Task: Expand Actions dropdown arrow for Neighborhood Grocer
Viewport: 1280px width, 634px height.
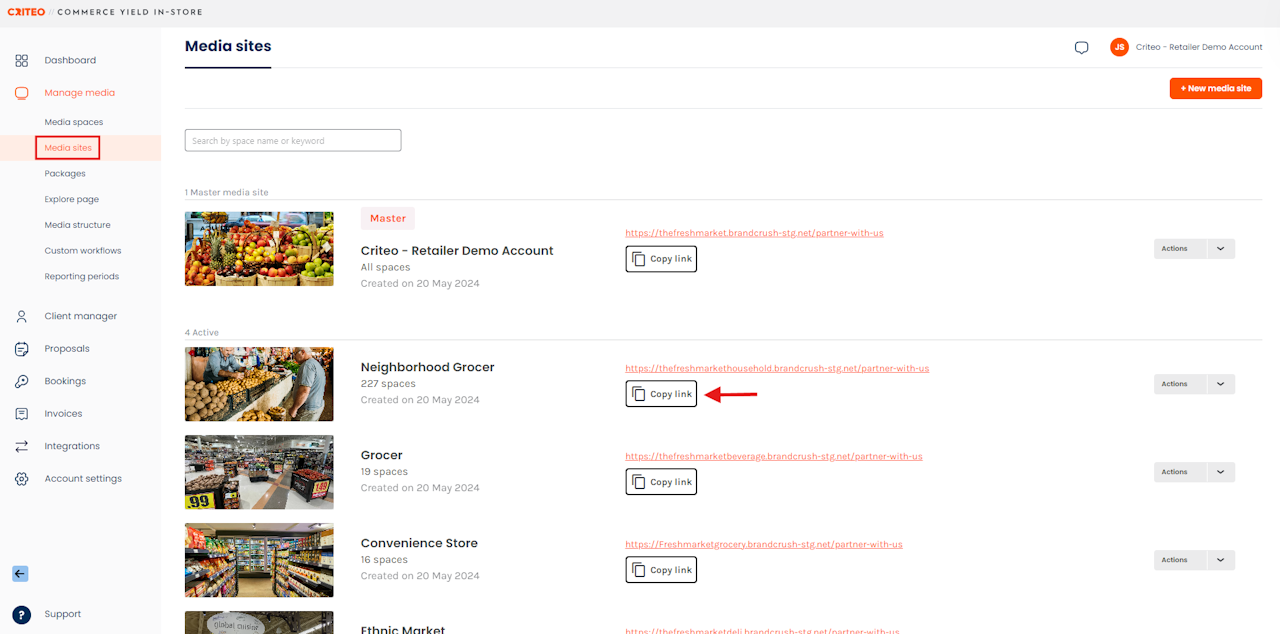Action: tap(1221, 384)
